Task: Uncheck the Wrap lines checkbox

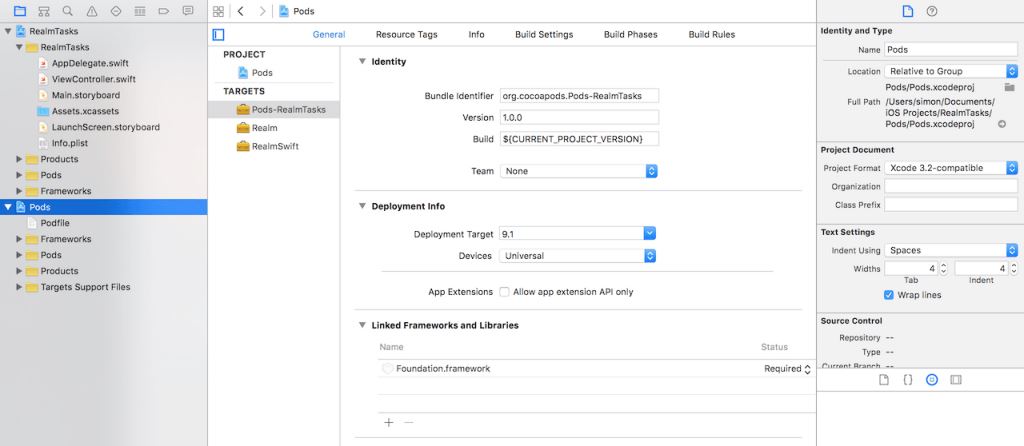Action: 889,295
